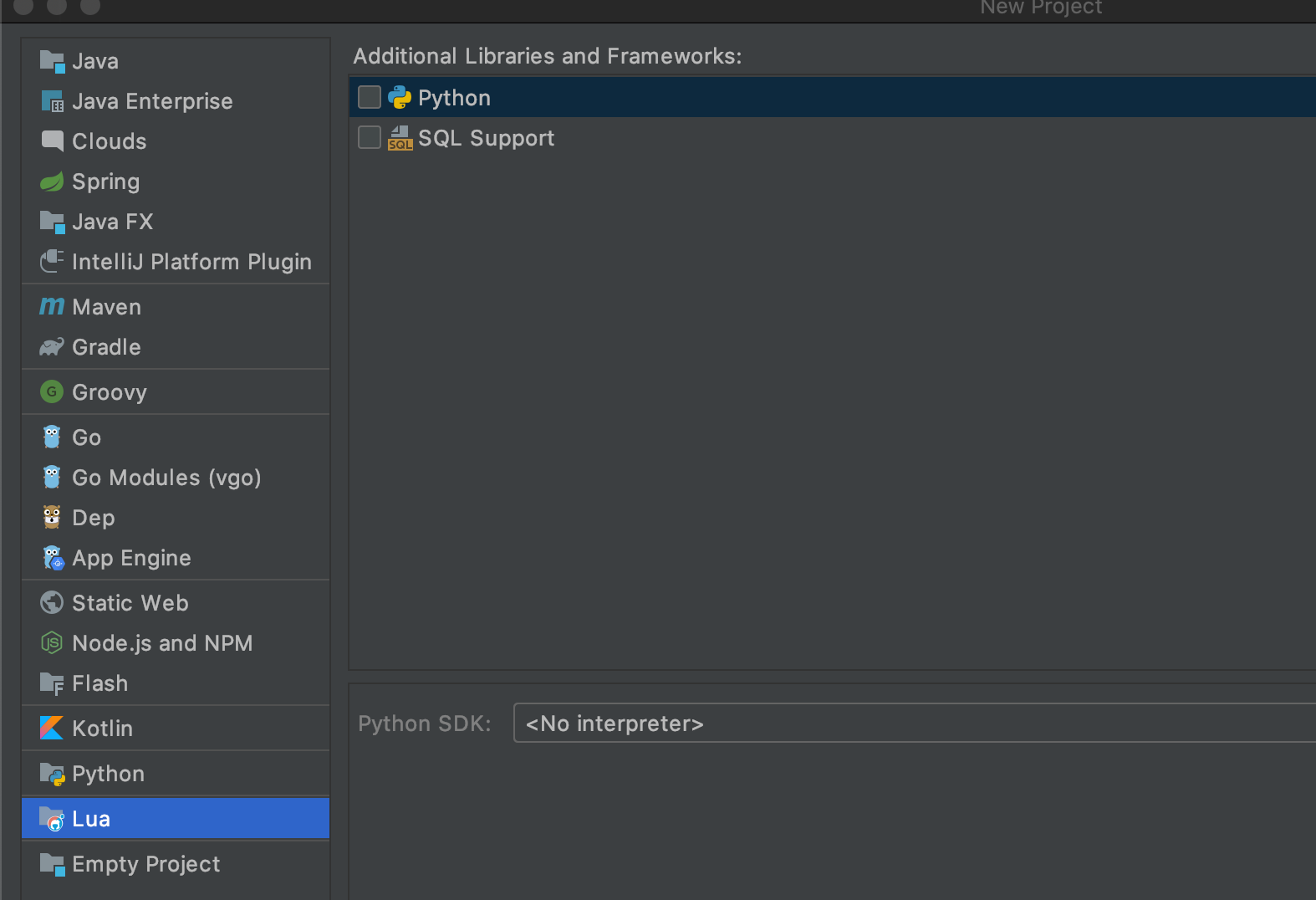Select the Python label in frameworks list
1316x900 pixels.
click(454, 99)
